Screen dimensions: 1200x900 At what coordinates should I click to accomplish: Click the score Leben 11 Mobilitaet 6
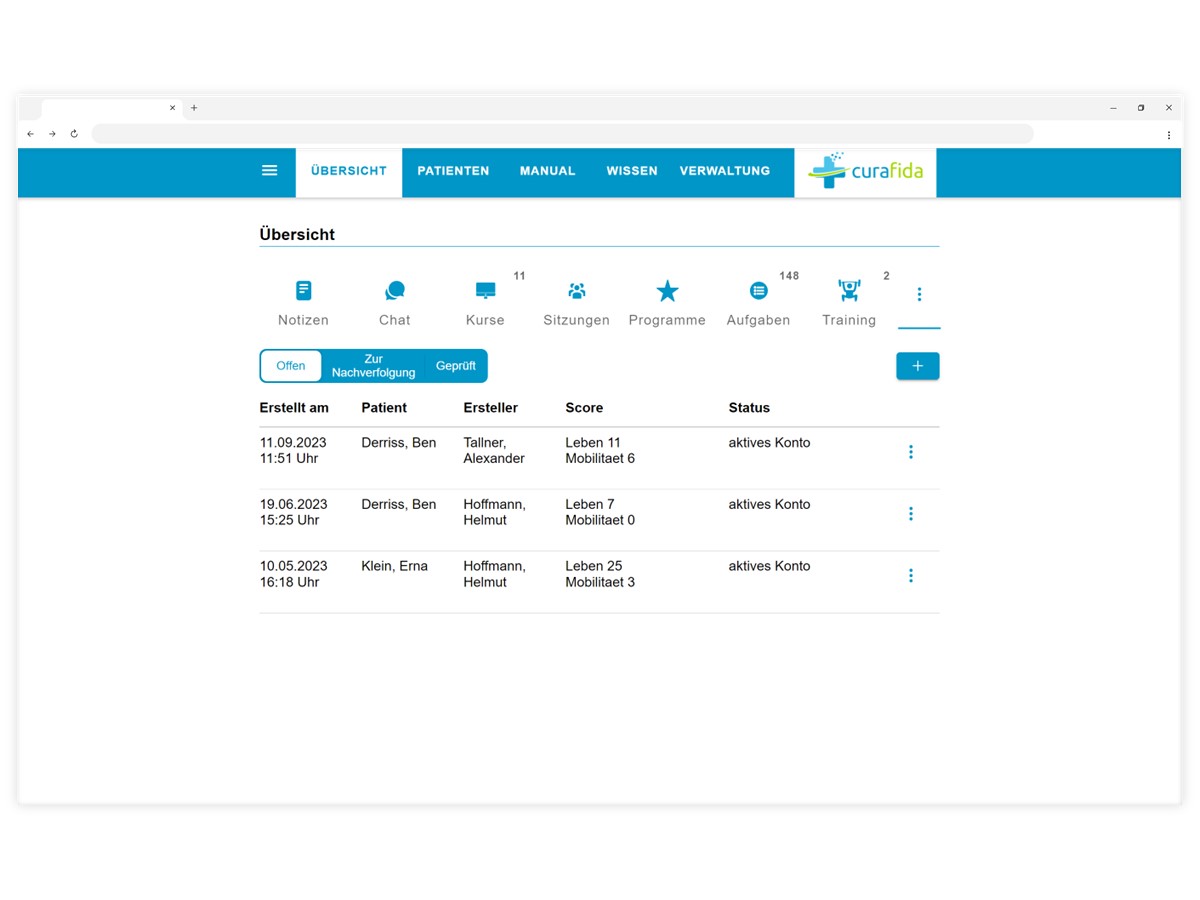600,451
